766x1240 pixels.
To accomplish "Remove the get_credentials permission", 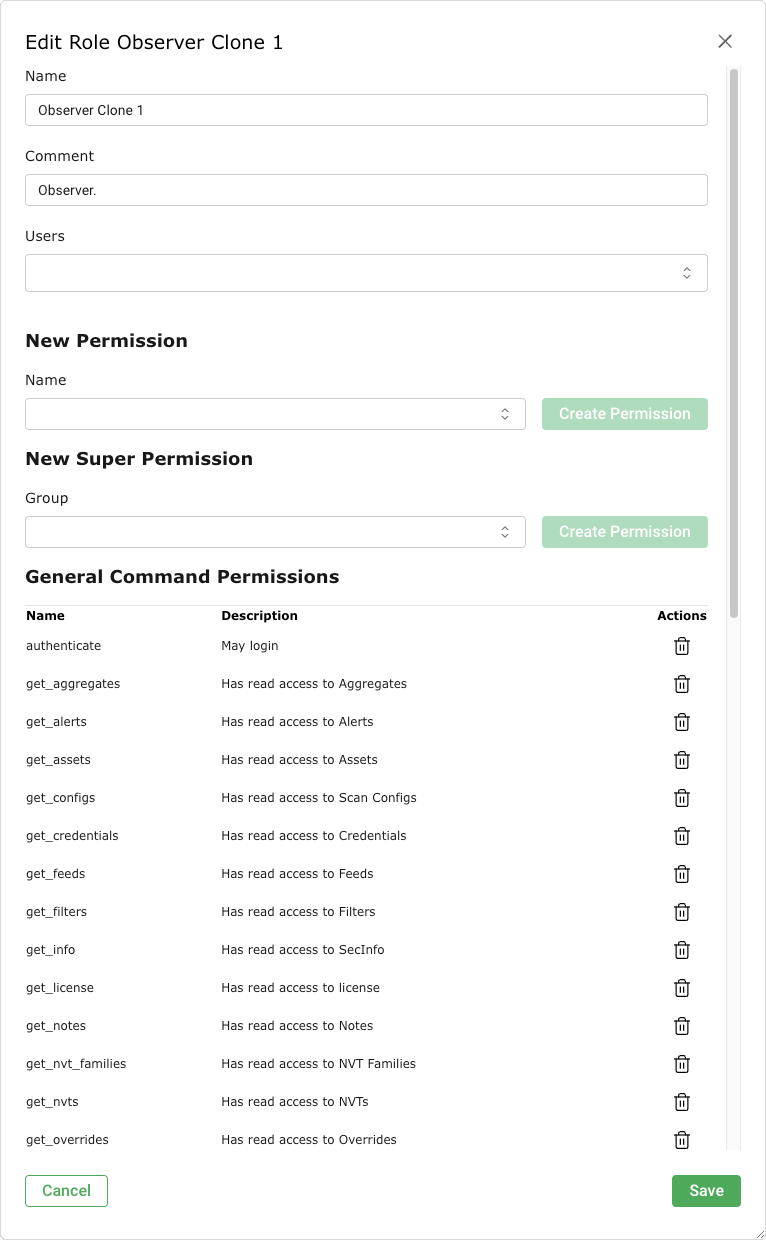I will [682, 836].
